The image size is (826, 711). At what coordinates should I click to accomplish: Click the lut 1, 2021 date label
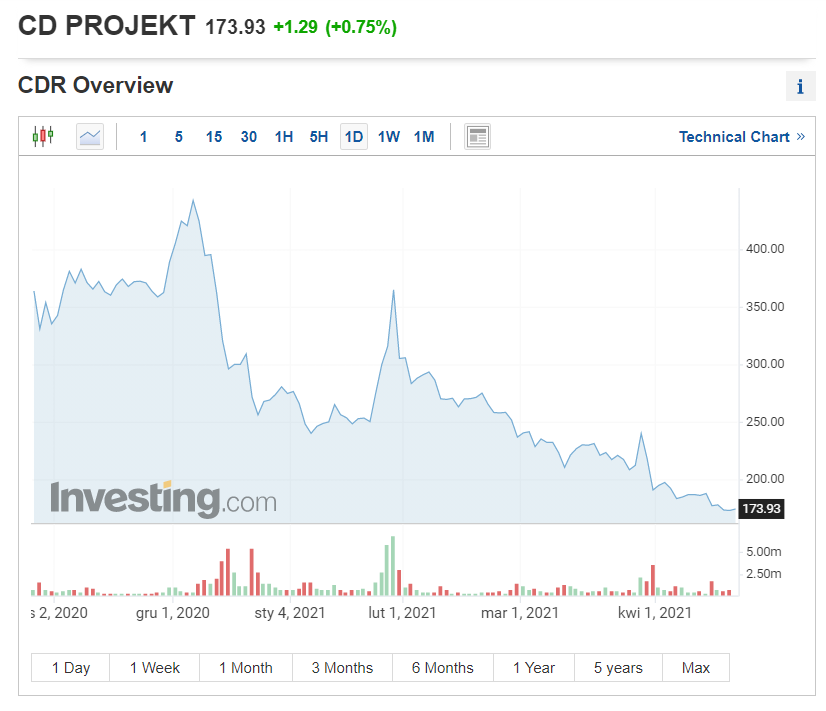(402, 613)
